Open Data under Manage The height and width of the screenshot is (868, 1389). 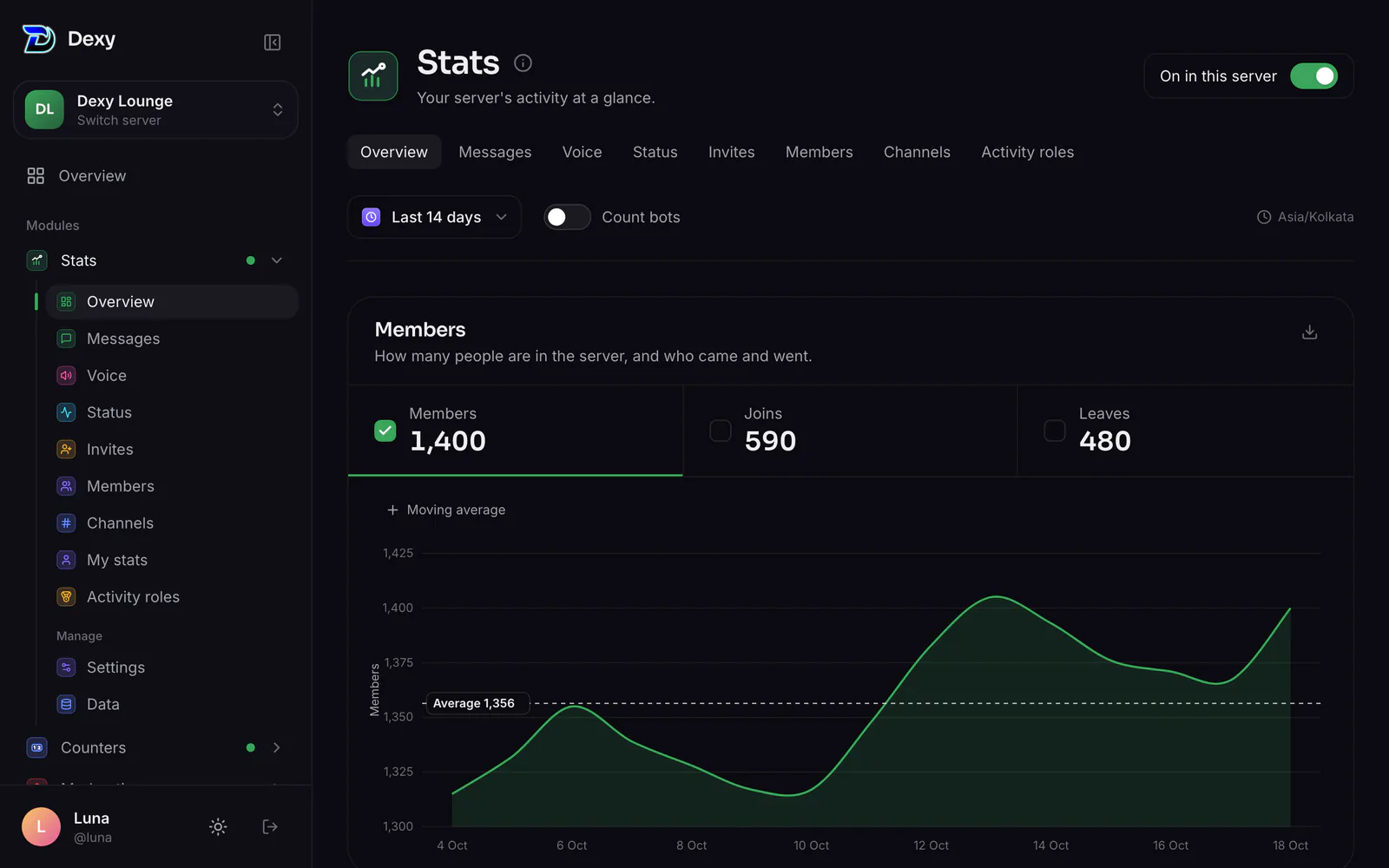[x=172, y=704]
